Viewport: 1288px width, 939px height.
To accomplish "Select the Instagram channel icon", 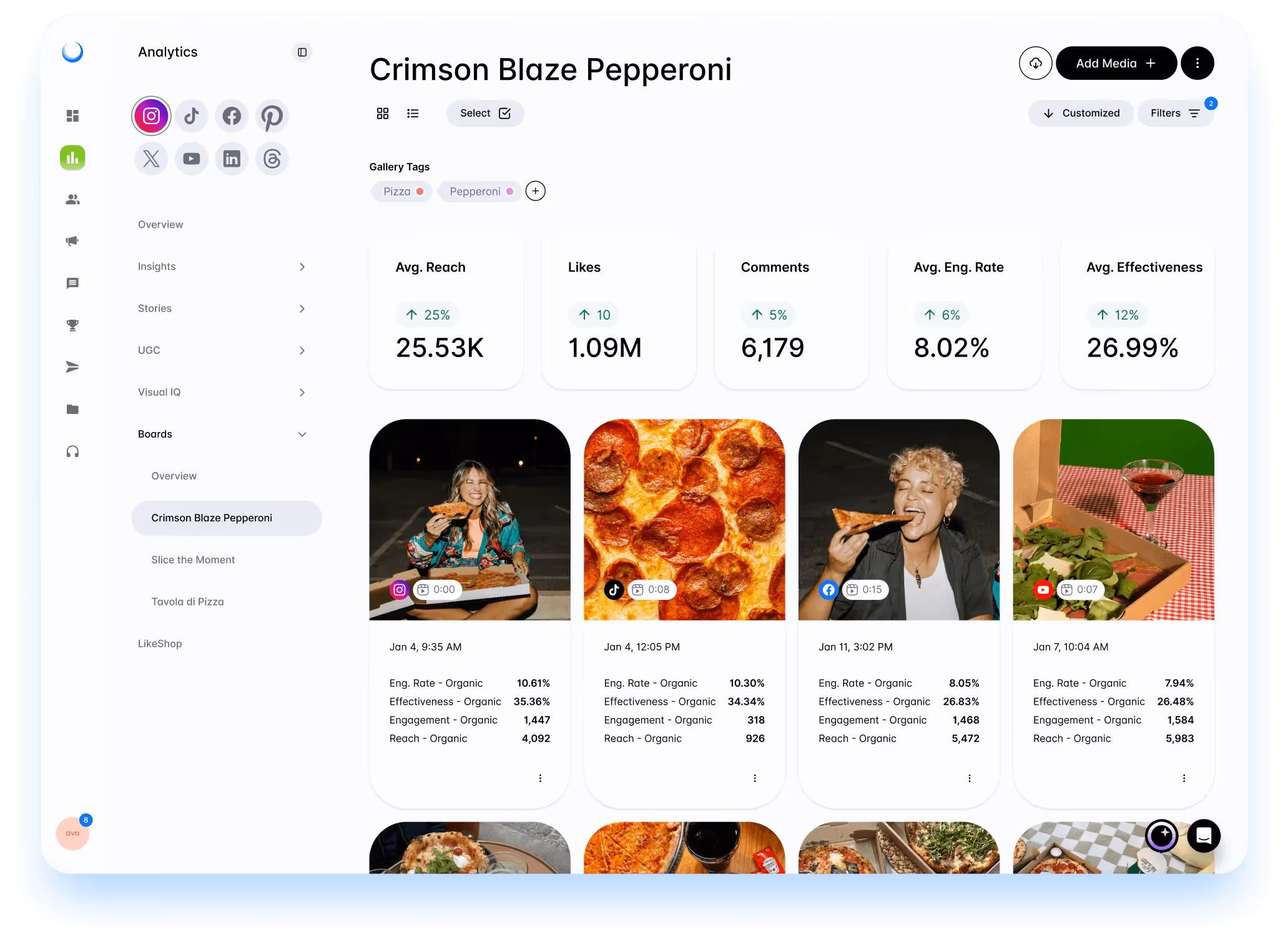I will (151, 116).
